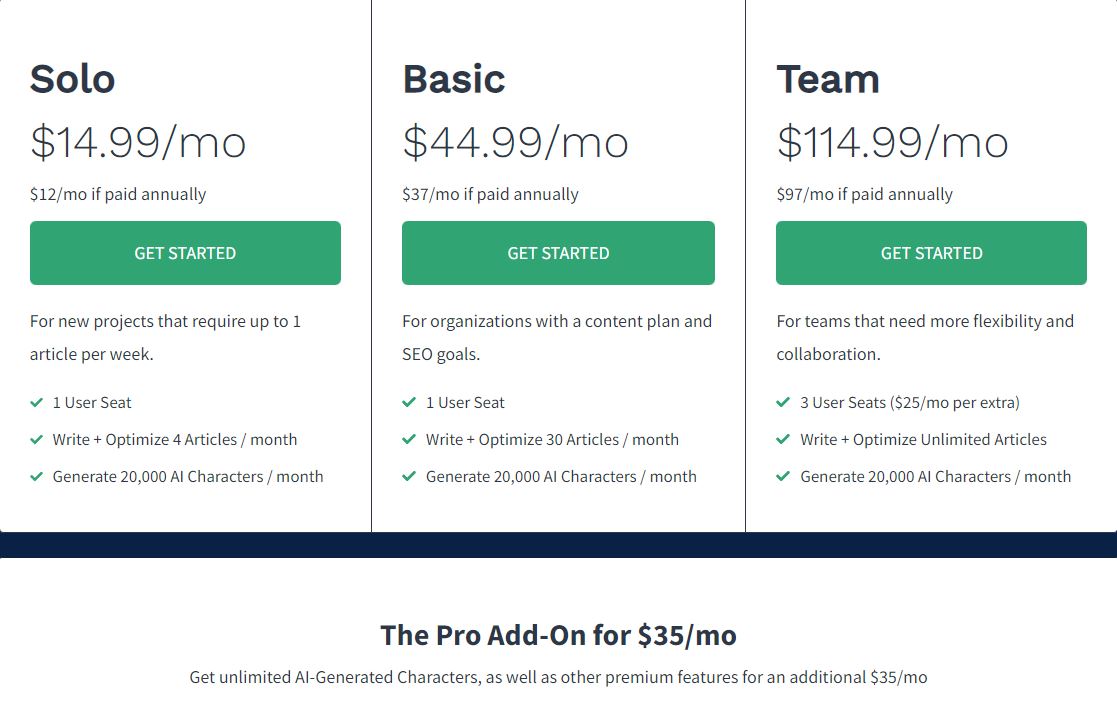The height and width of the screenshot is (713, 1117).
Task: Click checkmark next to Write + Optimize 30 Articles
Action: (x=409, y=439)
